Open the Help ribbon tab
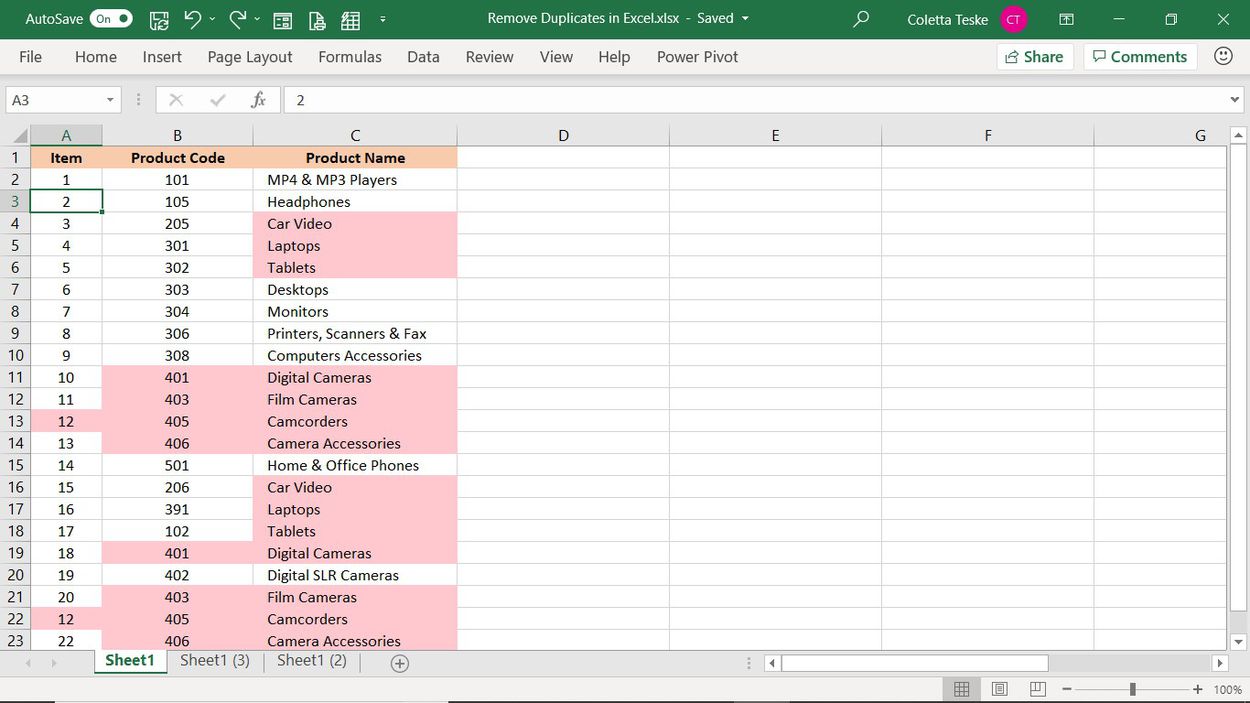The height and width of the screenshot is (703, 1250). [614, 57]
